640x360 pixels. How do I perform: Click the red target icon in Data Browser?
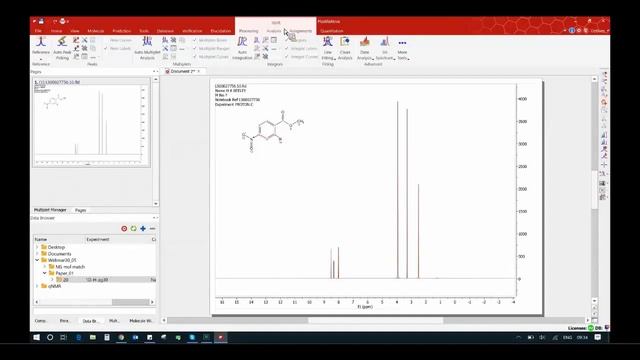124,229
